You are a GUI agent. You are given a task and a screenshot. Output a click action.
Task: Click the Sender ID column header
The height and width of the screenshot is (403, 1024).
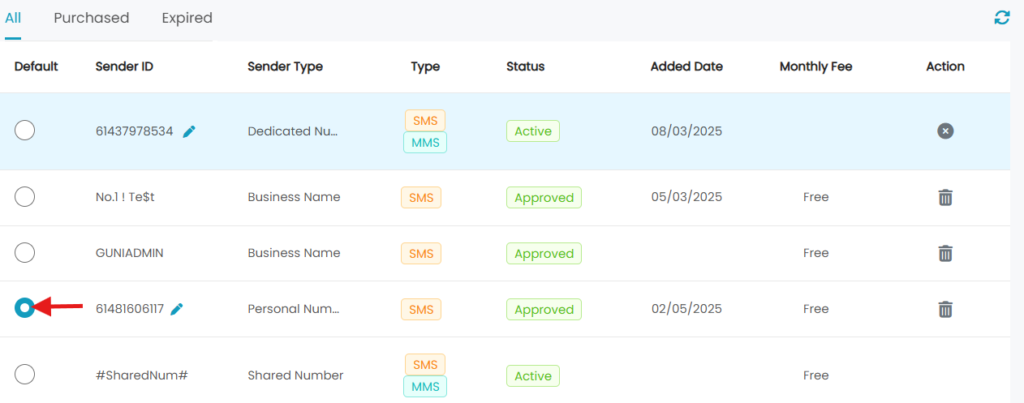124,67
